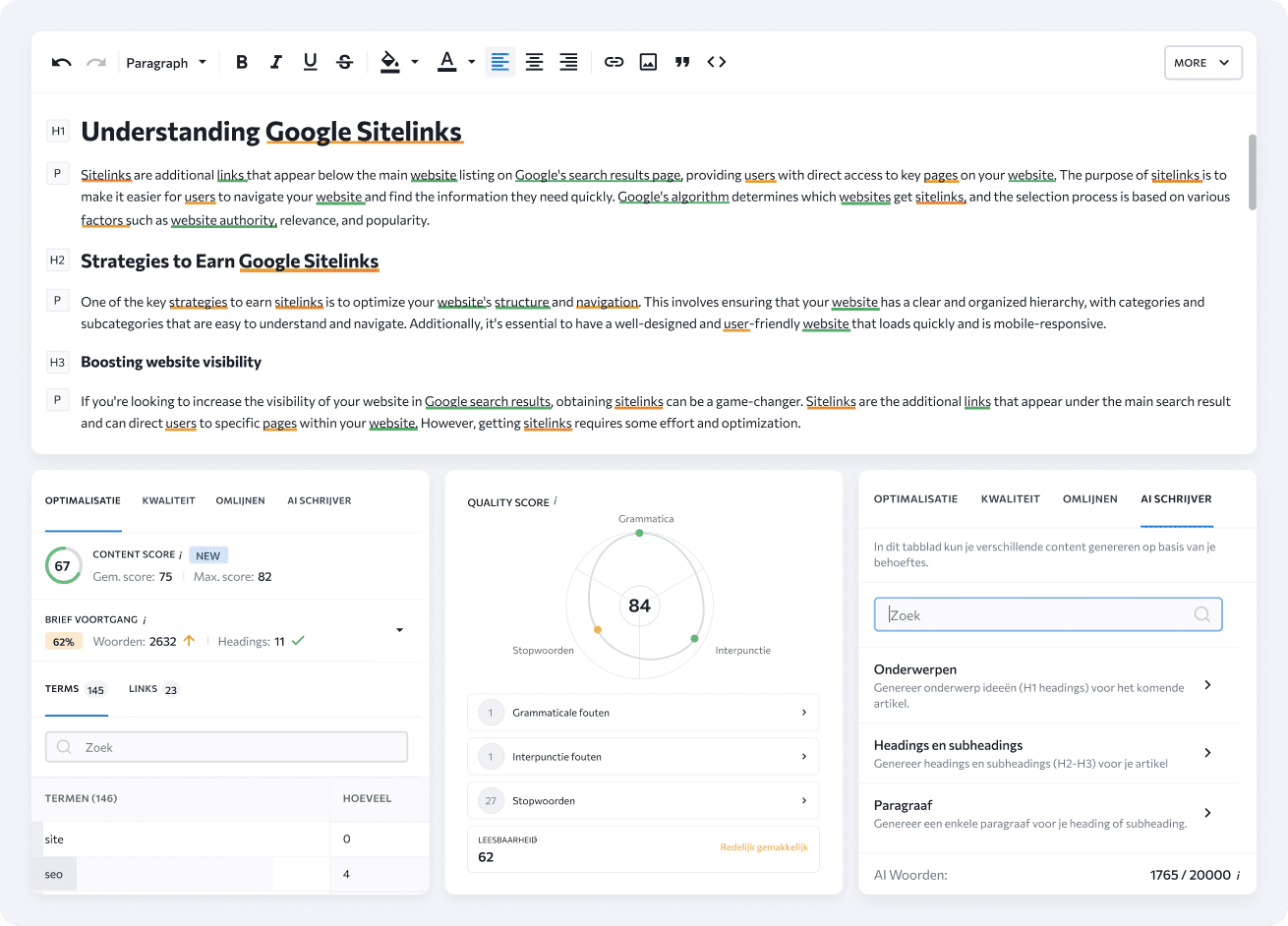Open the Onderwerpen generator

click(x=1048, y=685)
